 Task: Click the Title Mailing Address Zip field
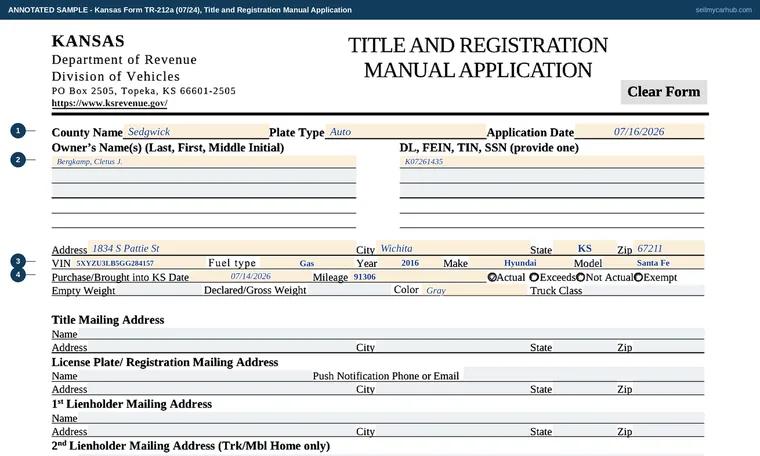click(x=669, y=347)
